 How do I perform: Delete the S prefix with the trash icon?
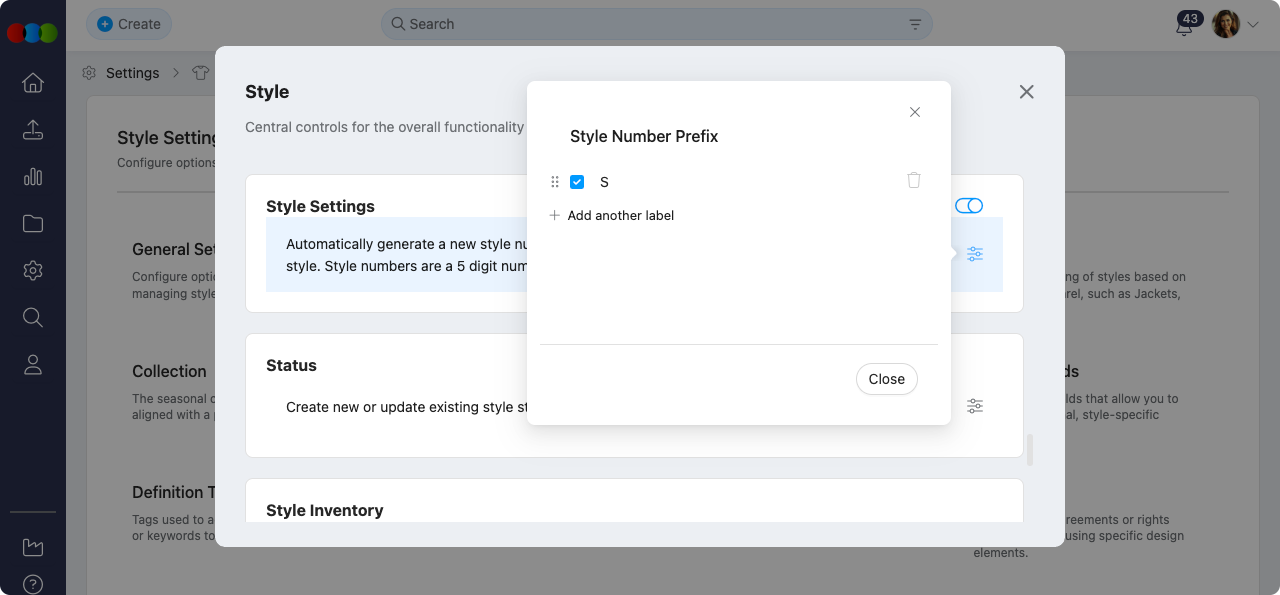point(913,181)
